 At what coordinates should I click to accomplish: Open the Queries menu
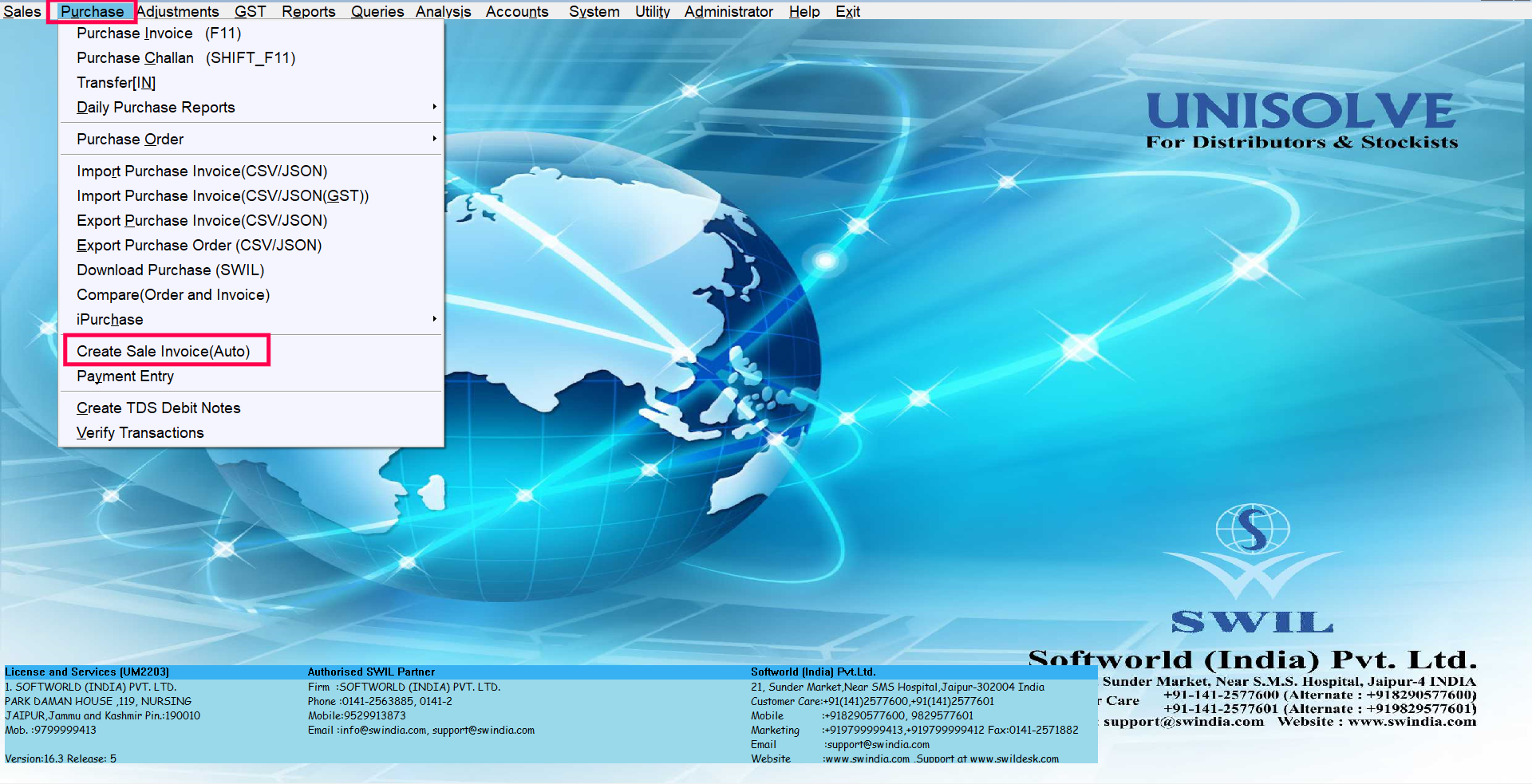click(x=377, y=11)
